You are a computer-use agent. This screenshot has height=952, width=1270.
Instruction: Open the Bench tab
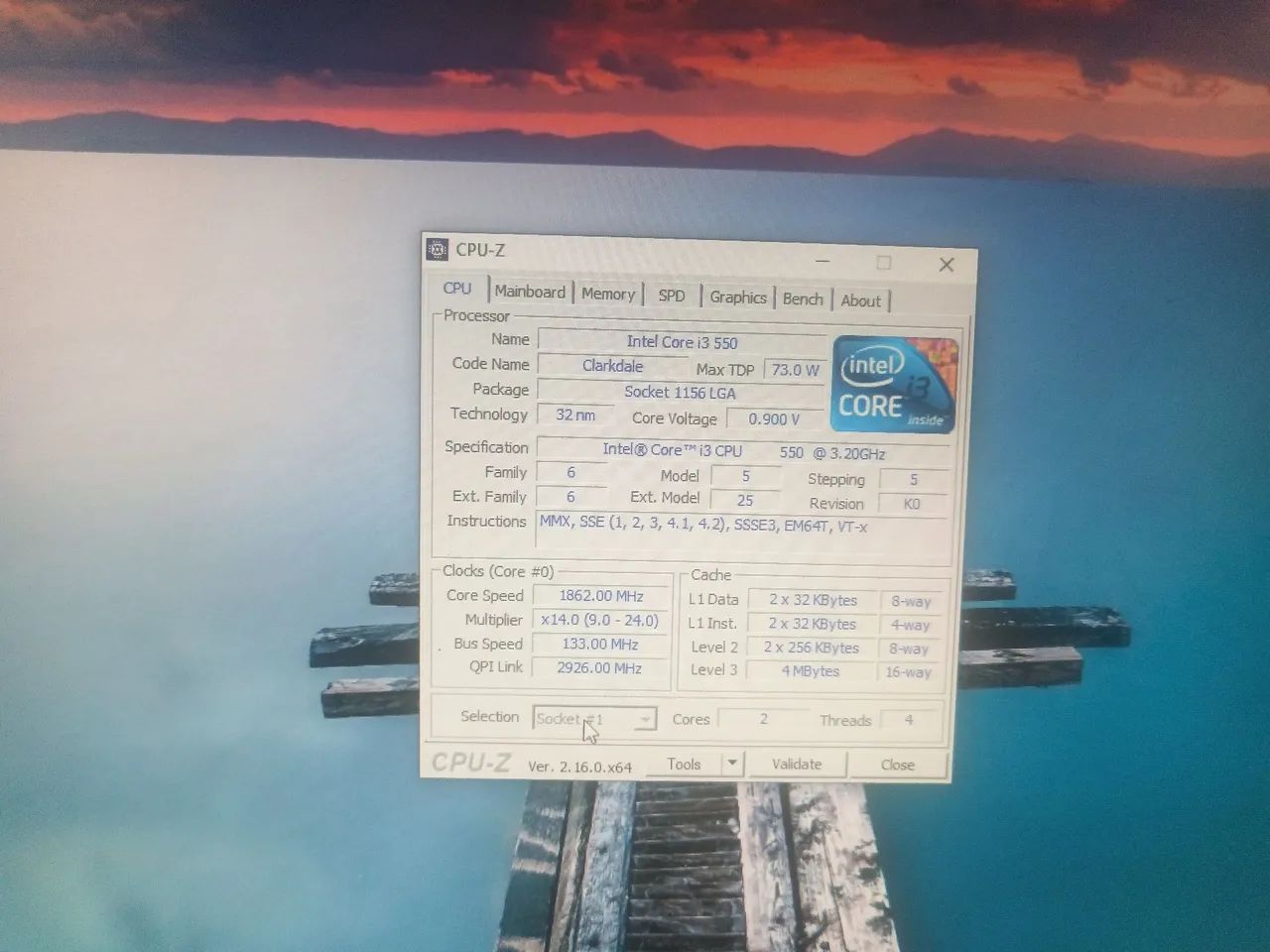(x=803, y=299)
